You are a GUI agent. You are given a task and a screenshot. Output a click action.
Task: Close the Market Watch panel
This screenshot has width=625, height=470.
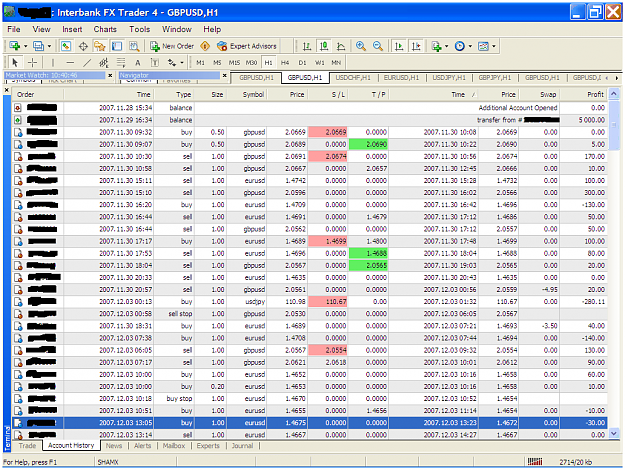110,75
